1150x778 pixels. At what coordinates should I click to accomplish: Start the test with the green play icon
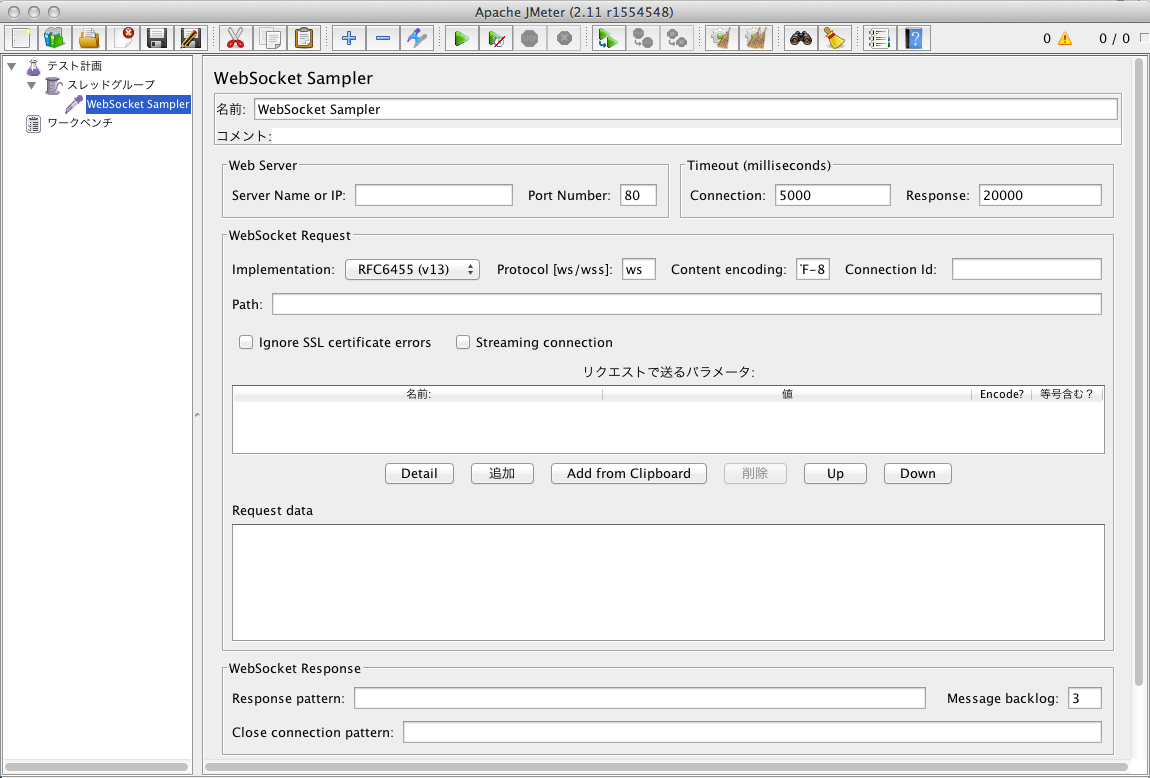coord(461,38)
